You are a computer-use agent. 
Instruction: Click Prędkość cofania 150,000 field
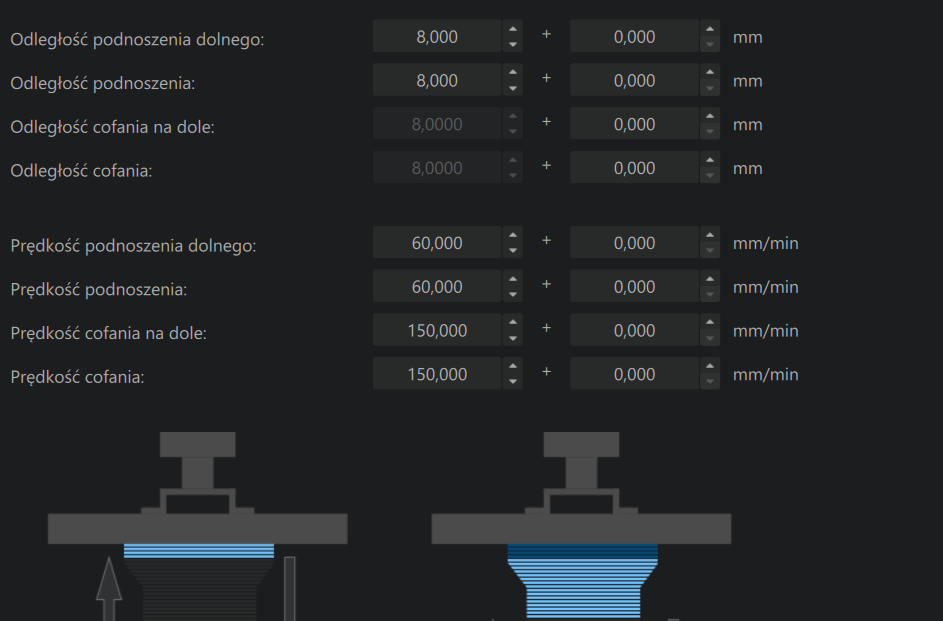(x=437, y=374)
